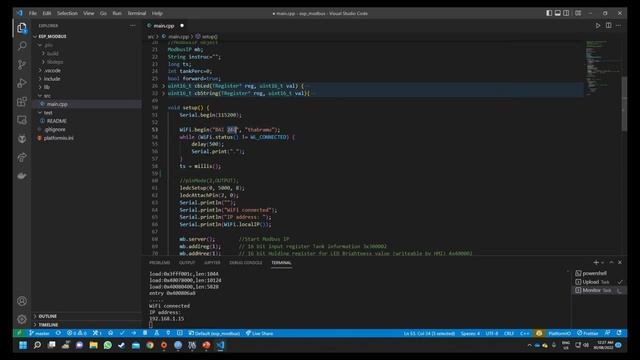640x360 pixels.
Task: Expand the .vscode folder
Action: click(52, 70)
